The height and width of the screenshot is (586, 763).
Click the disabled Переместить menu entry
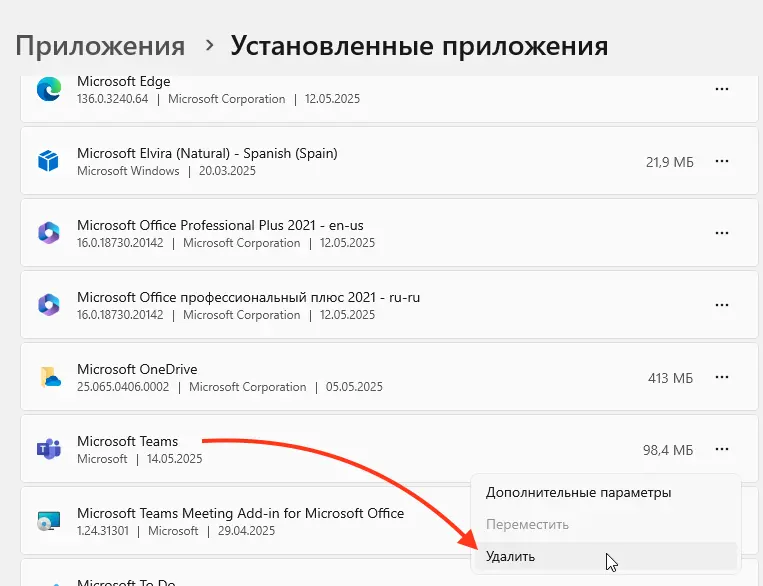tap(605, 525)
